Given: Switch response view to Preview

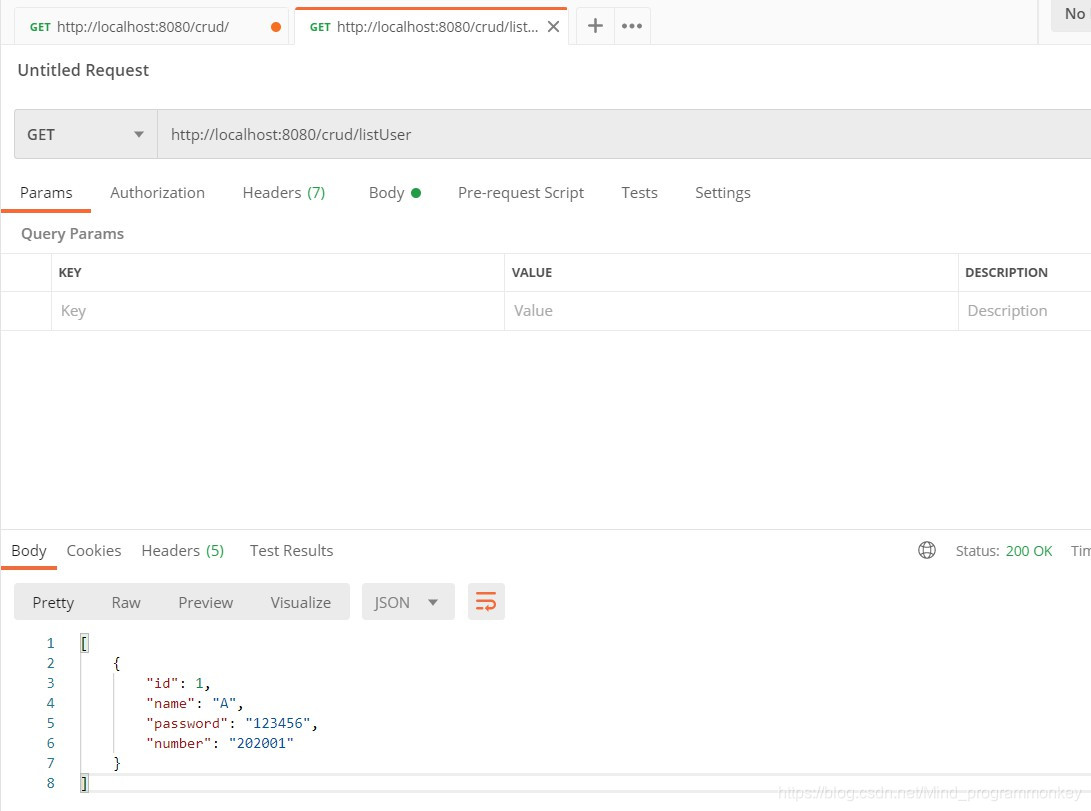Looking at the screenshot, I should (205, 602).
